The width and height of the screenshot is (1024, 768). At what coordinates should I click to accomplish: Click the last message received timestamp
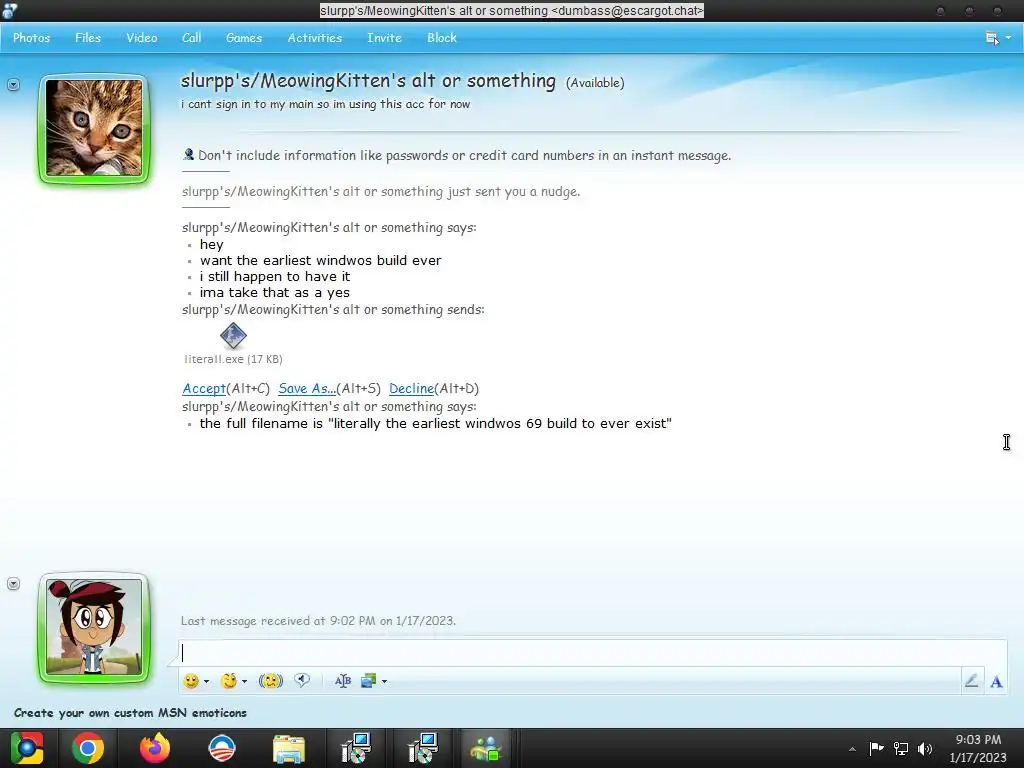[x=319, y=621]
